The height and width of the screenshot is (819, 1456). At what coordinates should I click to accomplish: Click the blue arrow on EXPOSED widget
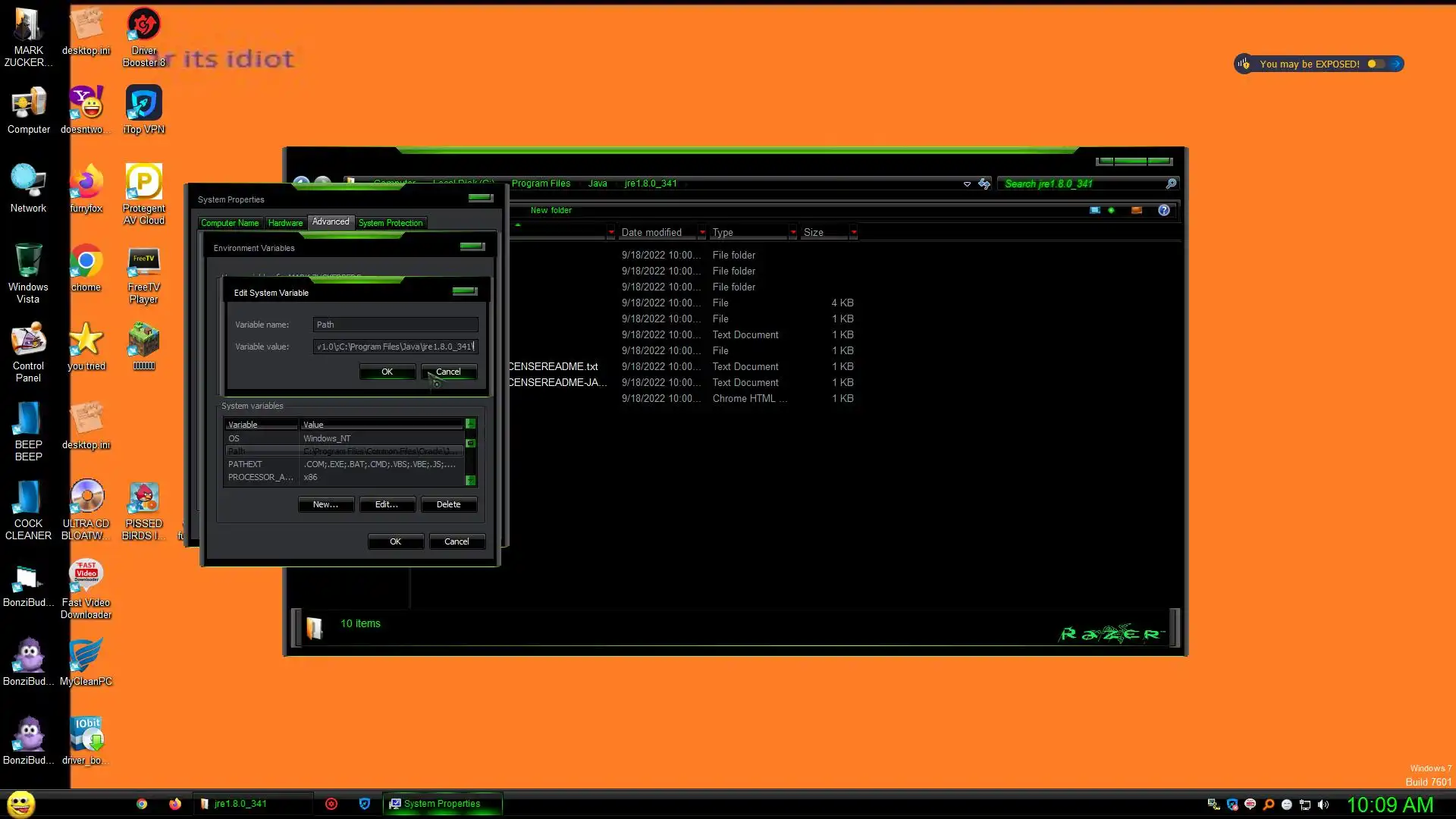coord(1396,64)
